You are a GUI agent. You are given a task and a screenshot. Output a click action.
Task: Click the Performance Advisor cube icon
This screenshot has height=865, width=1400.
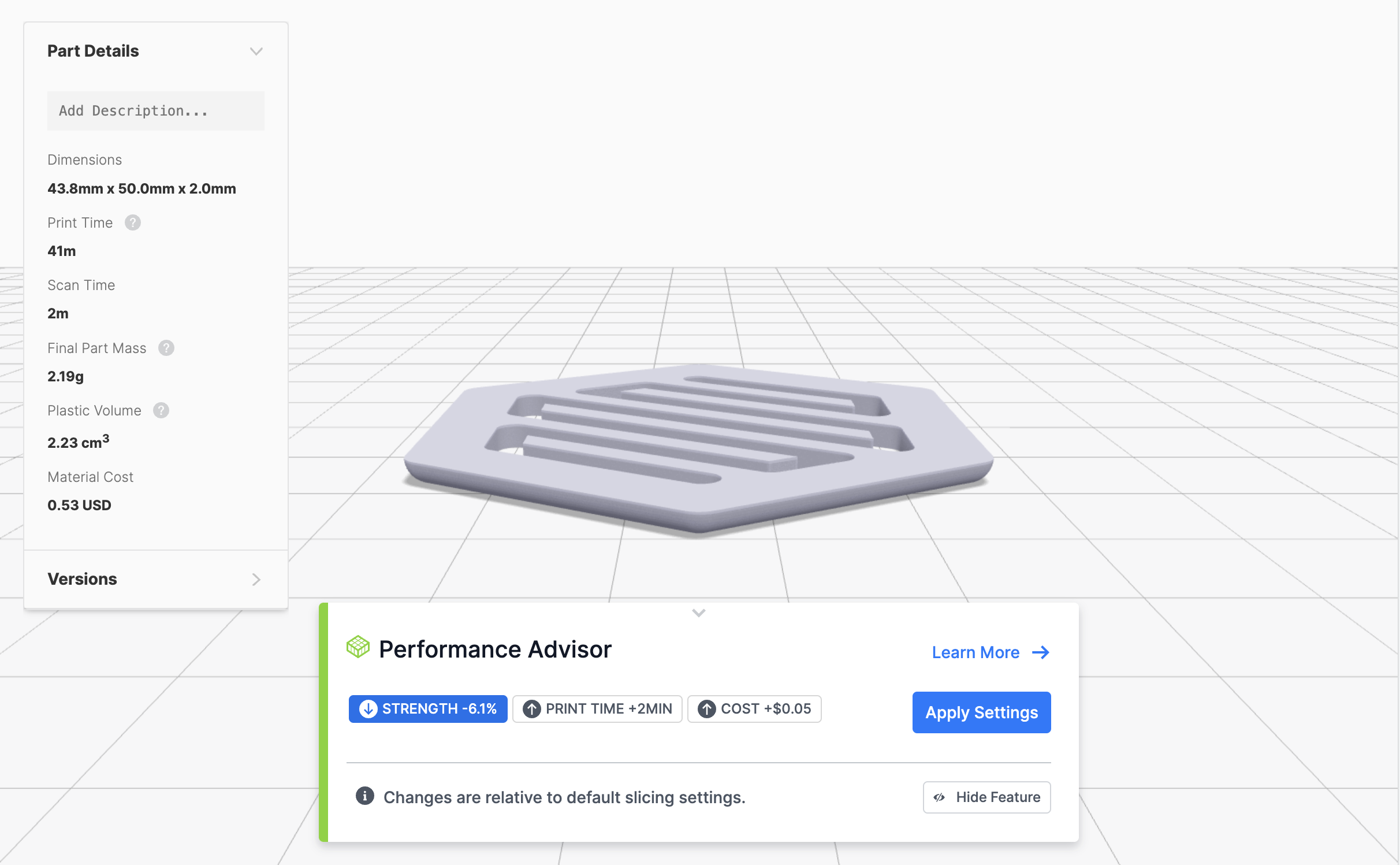tap(358, 647)
